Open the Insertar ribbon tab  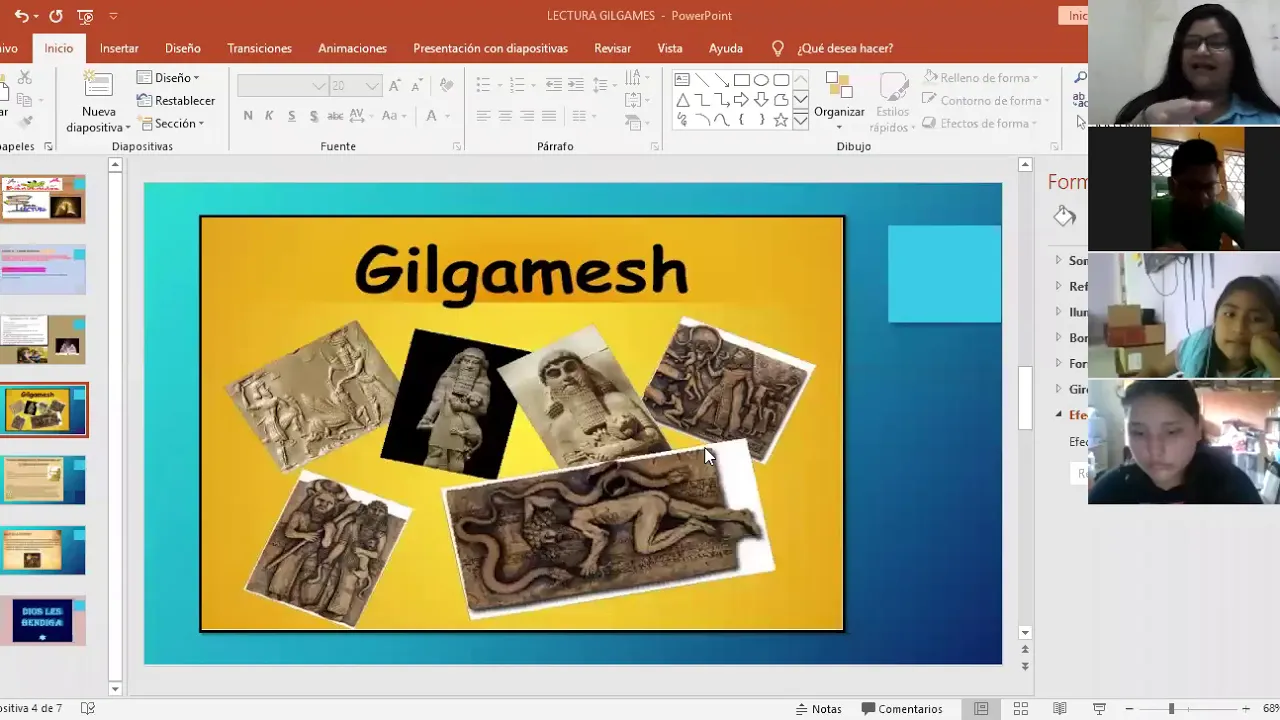coord(119,48)
